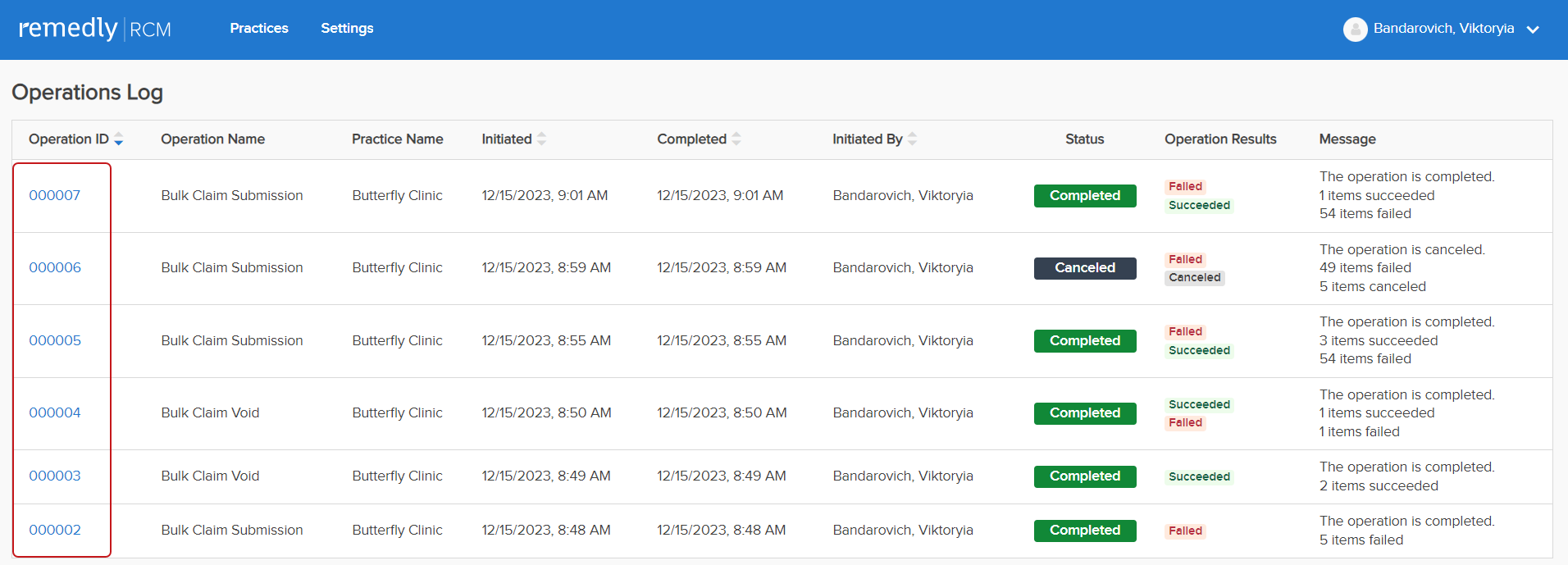Click Failed result tag in row 000007
The height and width of the screenshot is (565, 1568).
tap(1185, 186)
